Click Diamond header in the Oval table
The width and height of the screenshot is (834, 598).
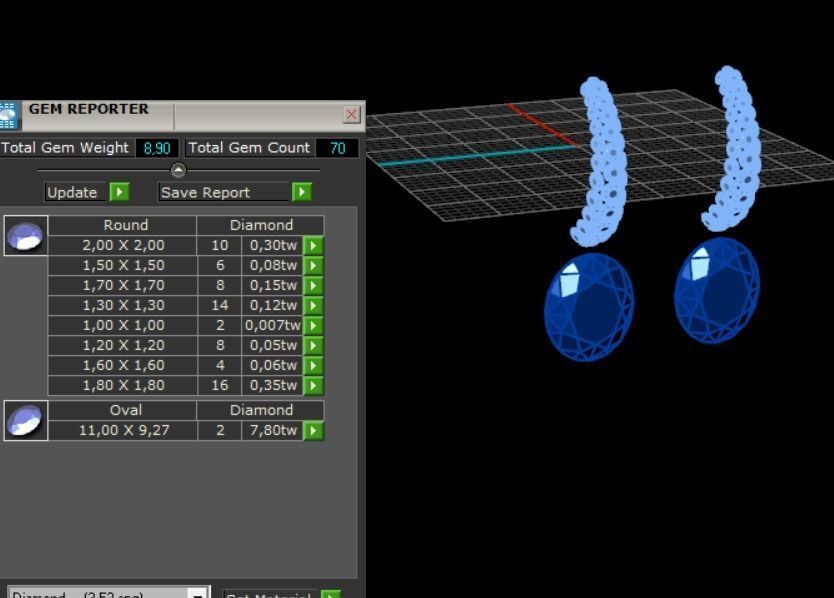click(261, 410)
